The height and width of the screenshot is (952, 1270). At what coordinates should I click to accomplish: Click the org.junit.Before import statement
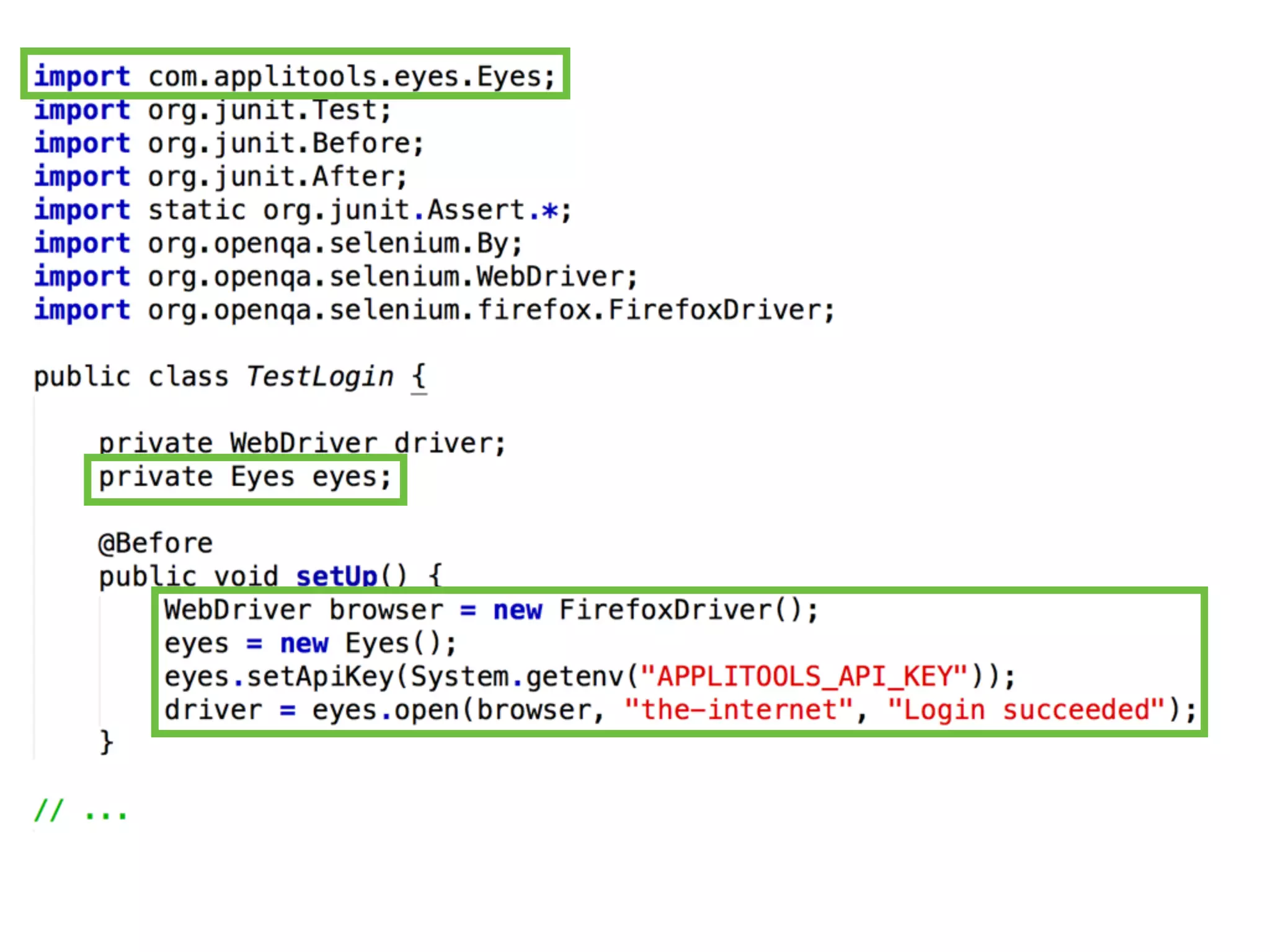click(229, 144)
